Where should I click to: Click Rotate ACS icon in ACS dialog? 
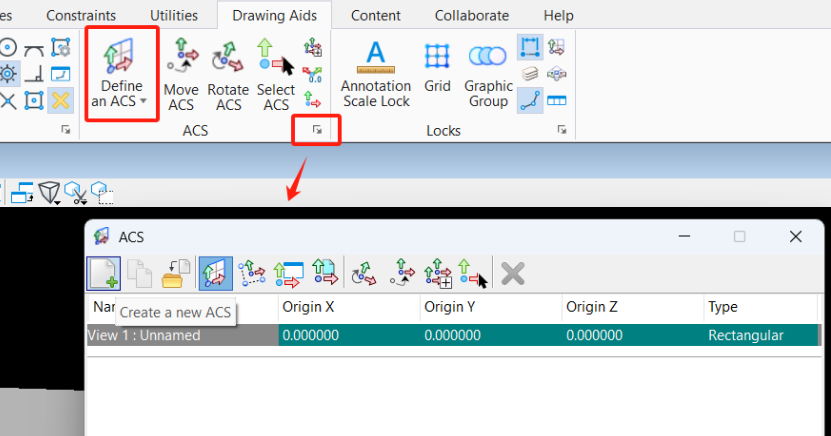pyautogui.click(x=364, y=273)
